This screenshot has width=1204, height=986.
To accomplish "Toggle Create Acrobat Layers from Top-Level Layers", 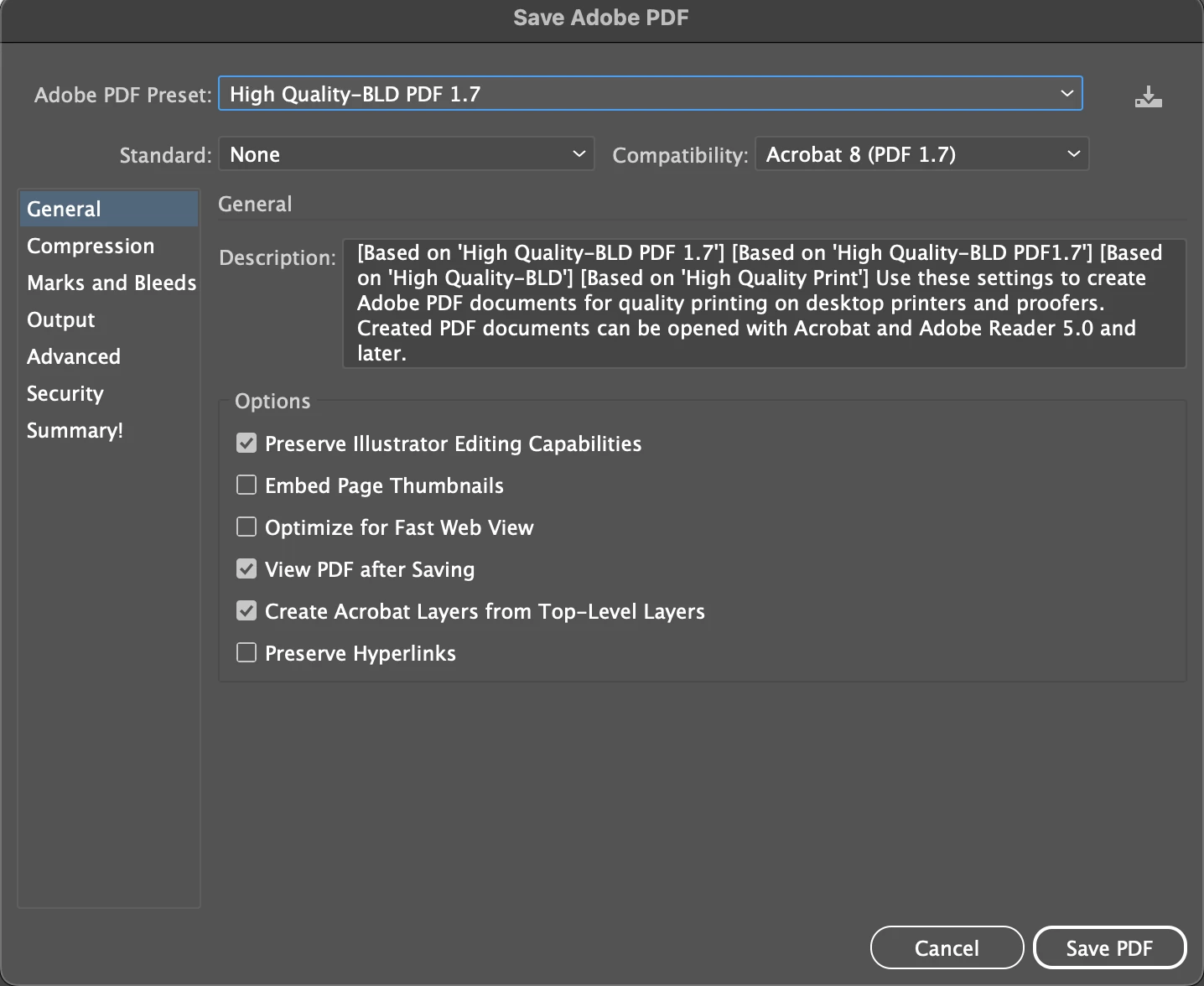I will [247, 610].
